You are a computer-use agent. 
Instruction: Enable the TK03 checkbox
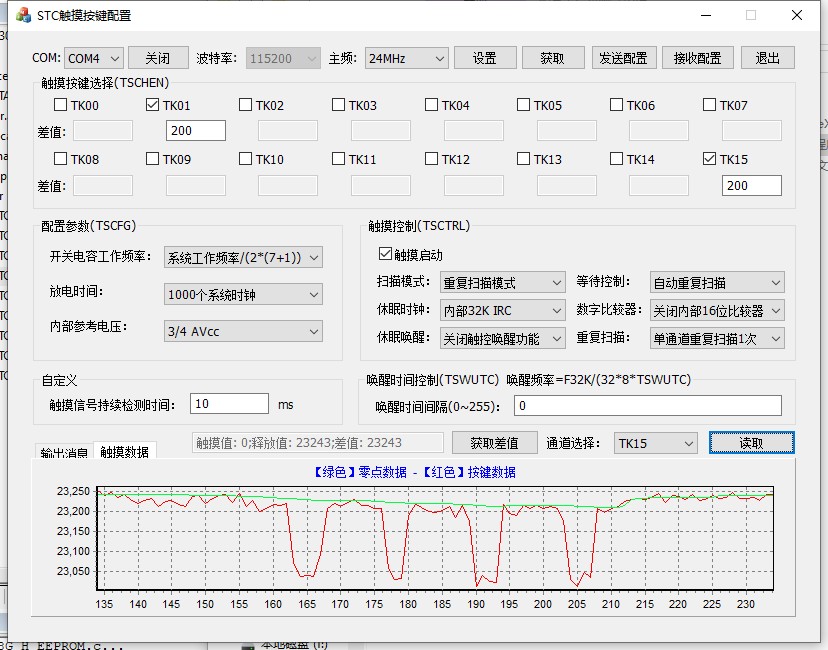click(338, 105)
